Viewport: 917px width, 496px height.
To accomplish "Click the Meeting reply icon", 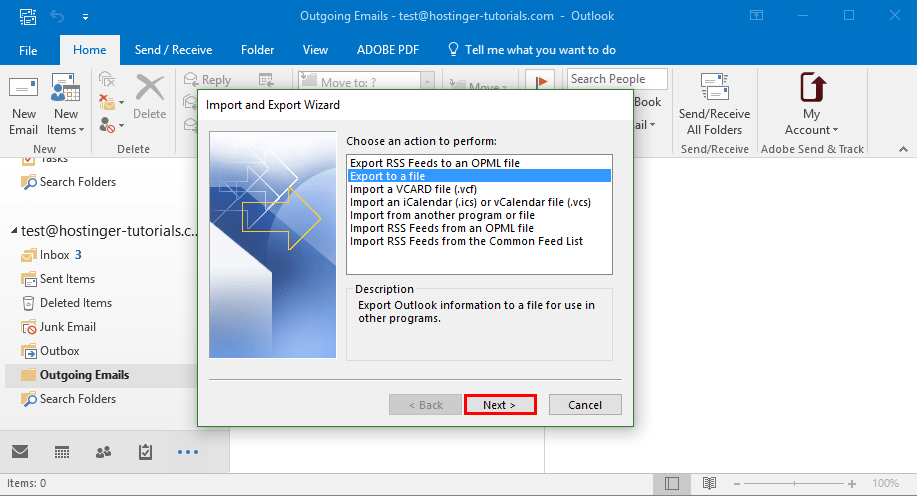I will tap(266, 80).
